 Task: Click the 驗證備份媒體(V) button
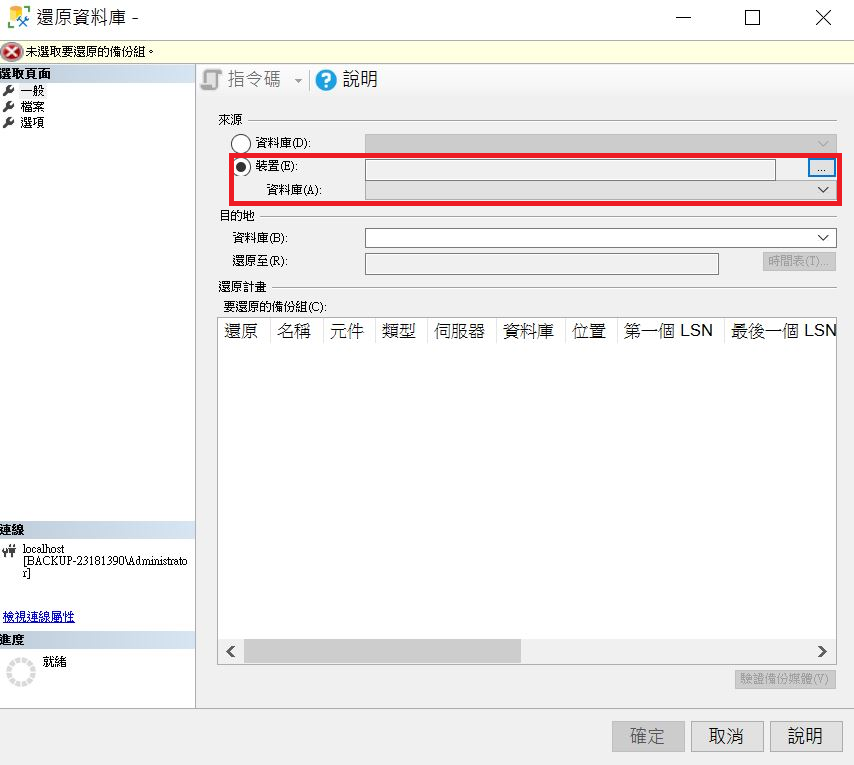point(785,679)
